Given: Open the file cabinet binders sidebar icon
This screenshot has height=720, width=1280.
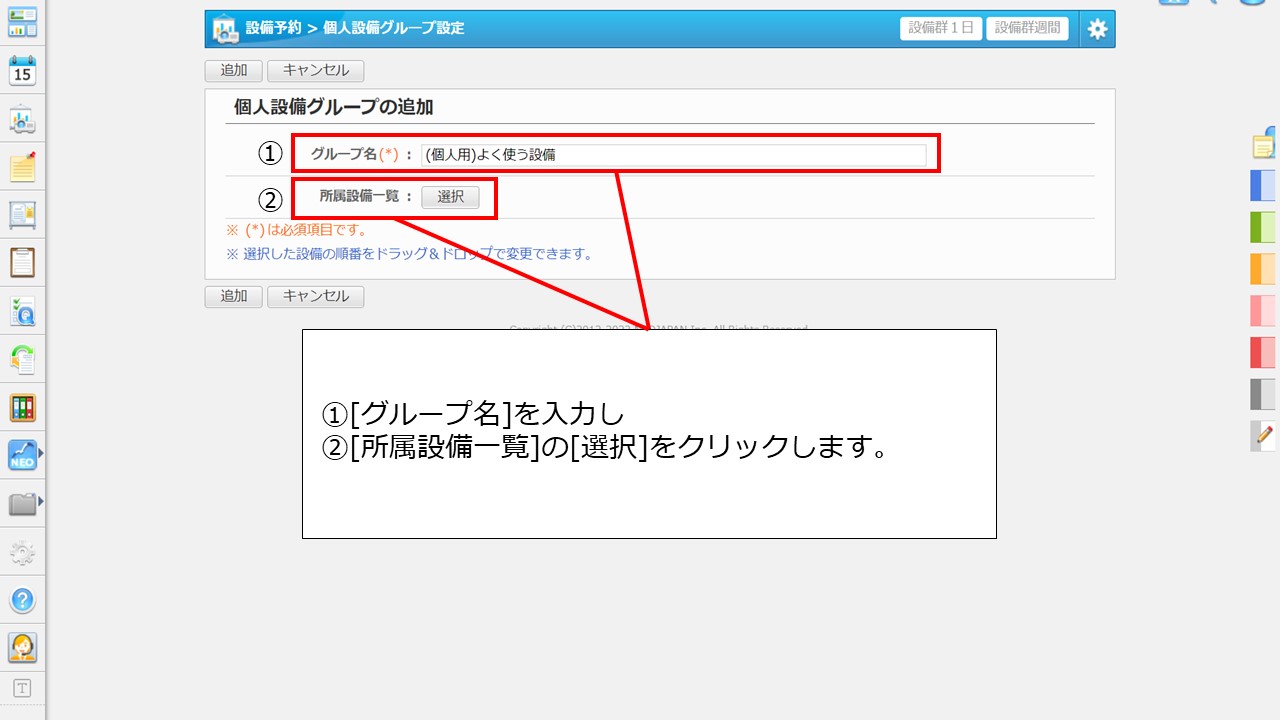Looking at the screenshot, I should click(x=22, y=407).
